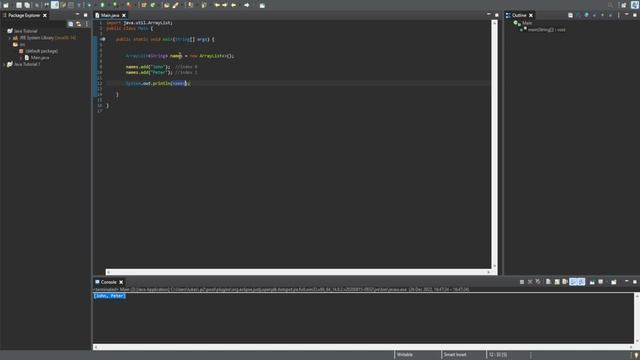
Task: Open External Tools run icon
Action: [129, 5]
